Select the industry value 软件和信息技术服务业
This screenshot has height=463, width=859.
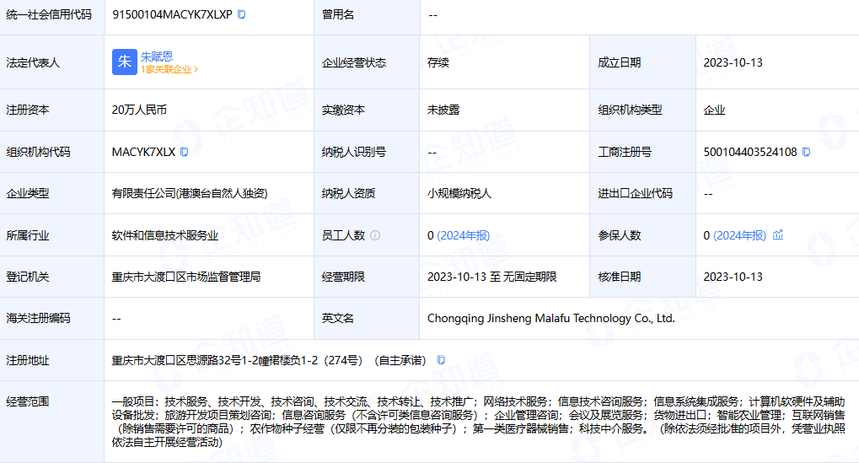tap(165, 235)
